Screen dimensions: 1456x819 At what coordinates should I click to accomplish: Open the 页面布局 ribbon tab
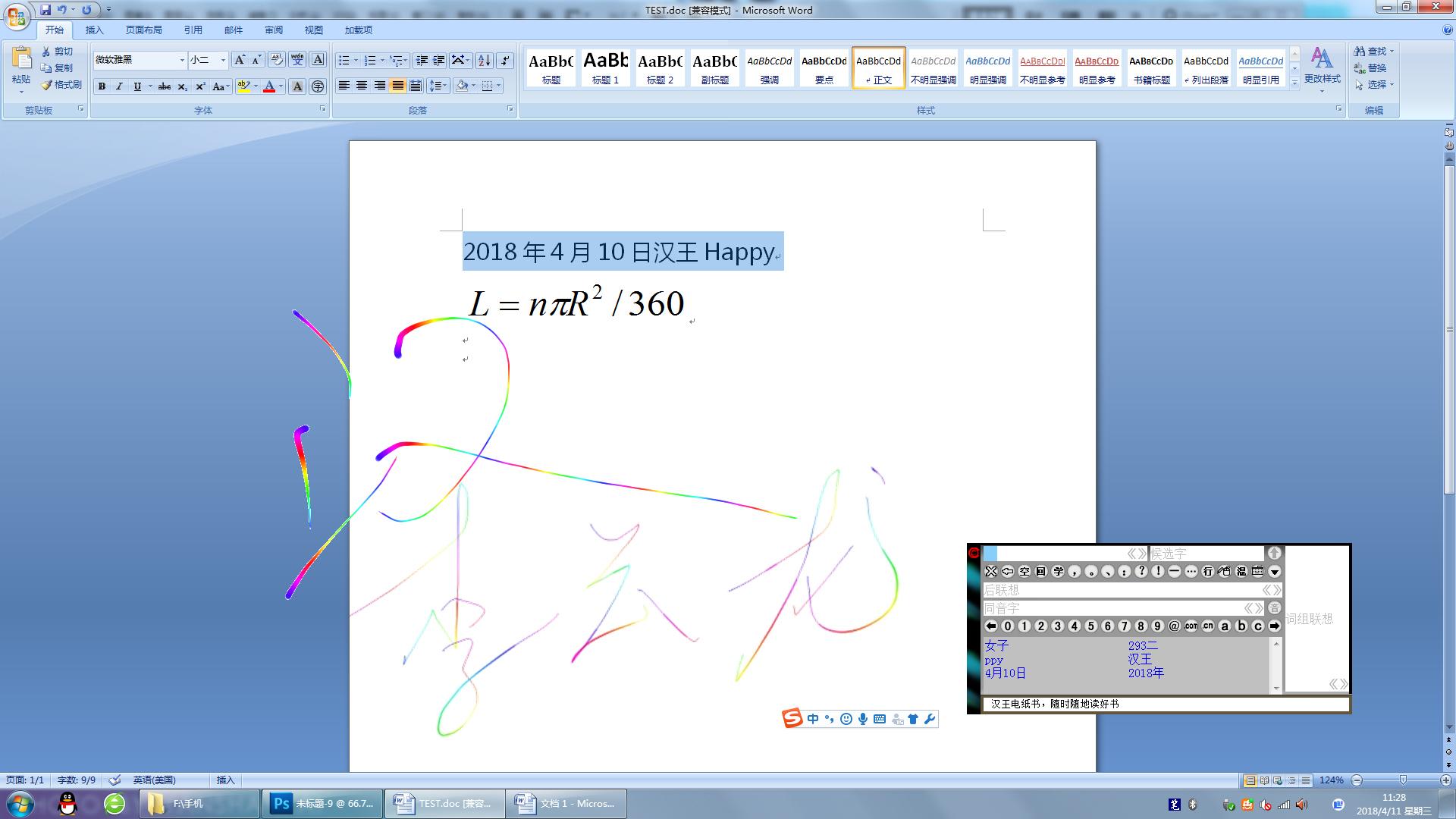click(143, 30)
